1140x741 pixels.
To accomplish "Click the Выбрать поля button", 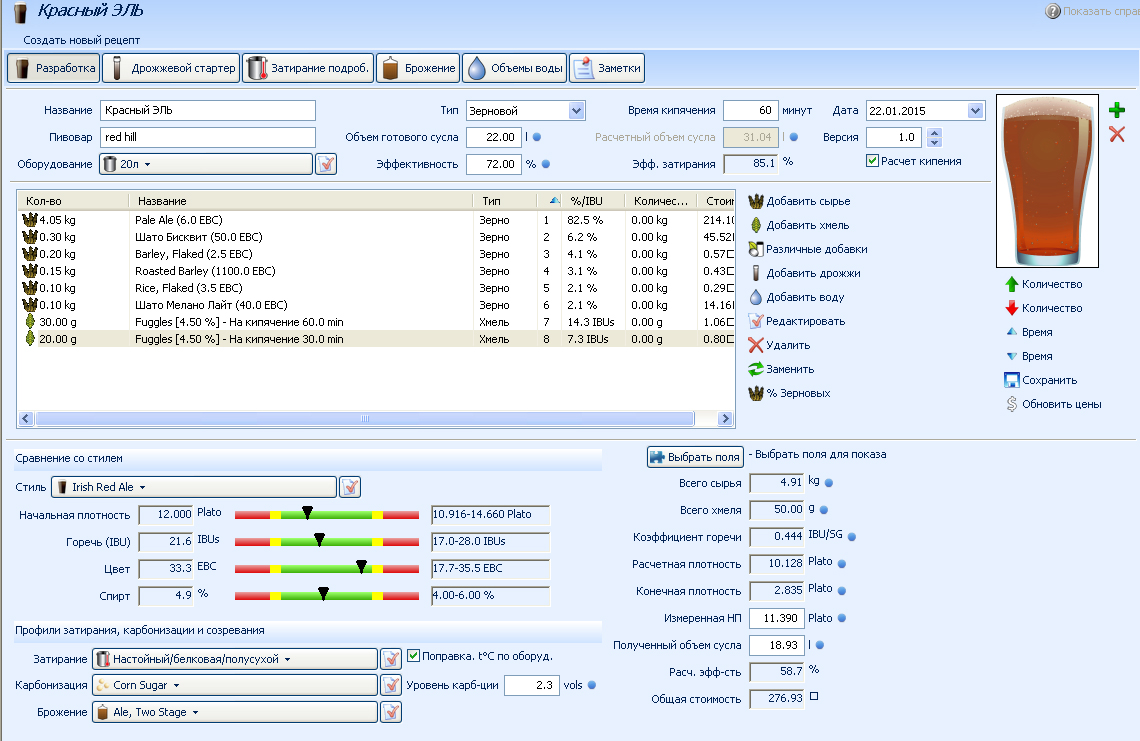I will coord(695,457).
